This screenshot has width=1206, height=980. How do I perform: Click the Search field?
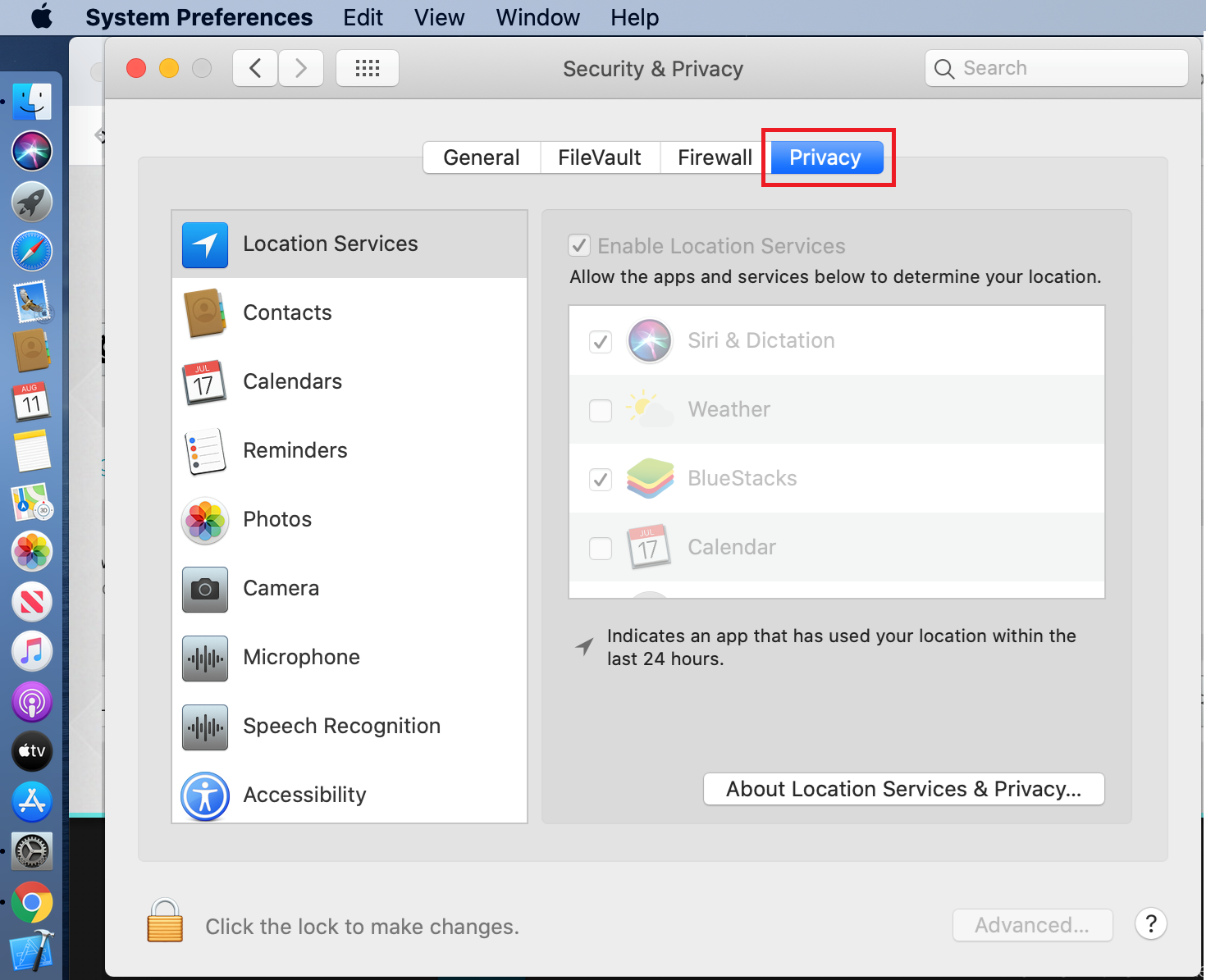[1057, 68]
